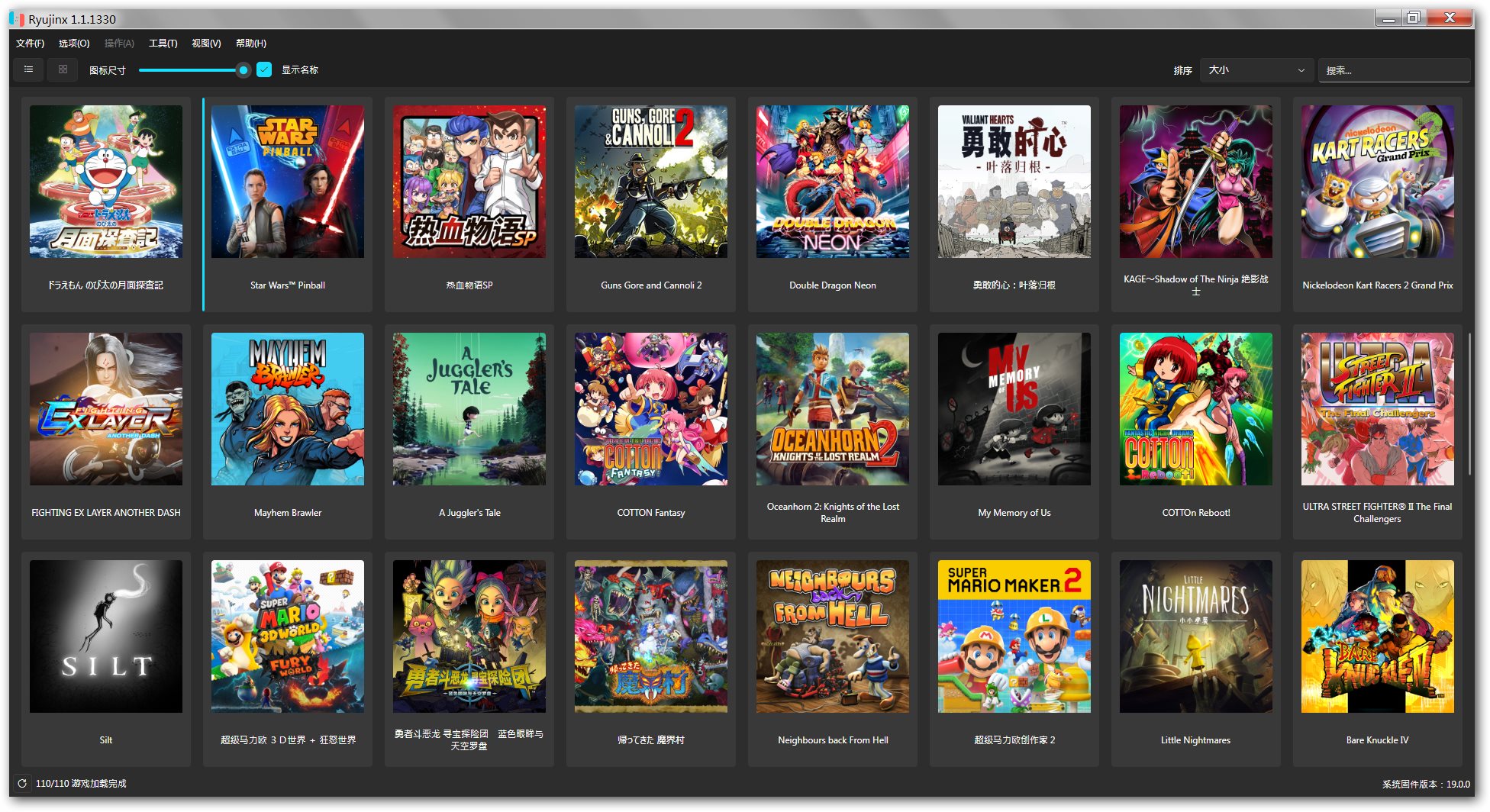Image resolution: width=1490 pixels, height=812 pixels.
Task: Click the Little Nightmares title text
Action: pyautogui.click(x=1196, y=740)
